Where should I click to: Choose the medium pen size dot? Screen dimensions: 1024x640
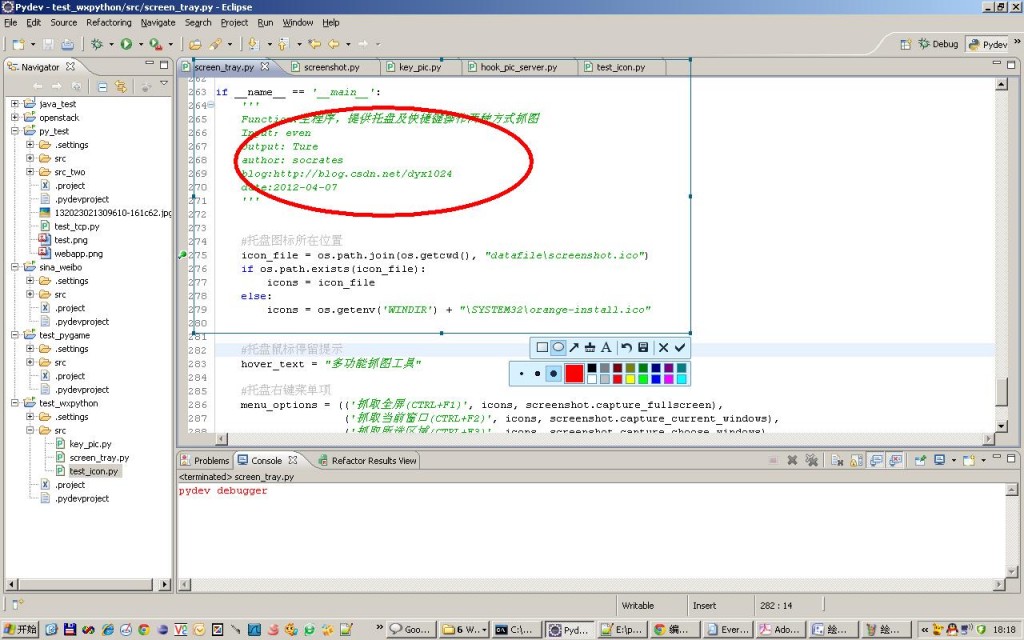point(537,374)
